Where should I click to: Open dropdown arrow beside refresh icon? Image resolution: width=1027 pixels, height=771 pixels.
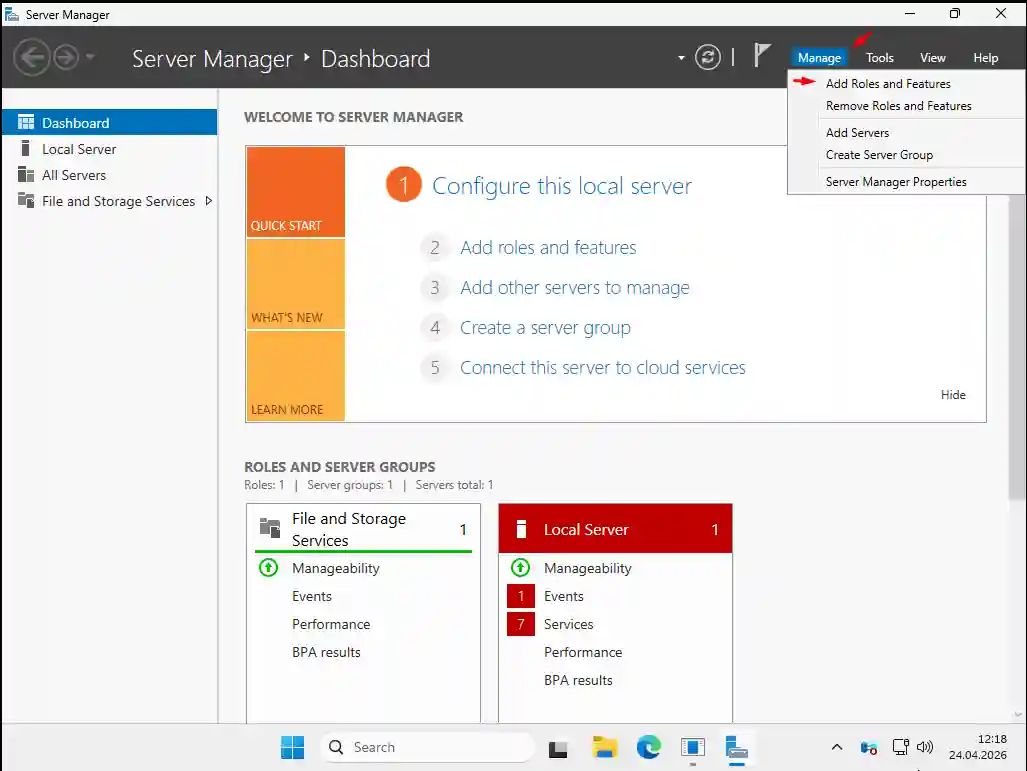click(x=681, y=58)
